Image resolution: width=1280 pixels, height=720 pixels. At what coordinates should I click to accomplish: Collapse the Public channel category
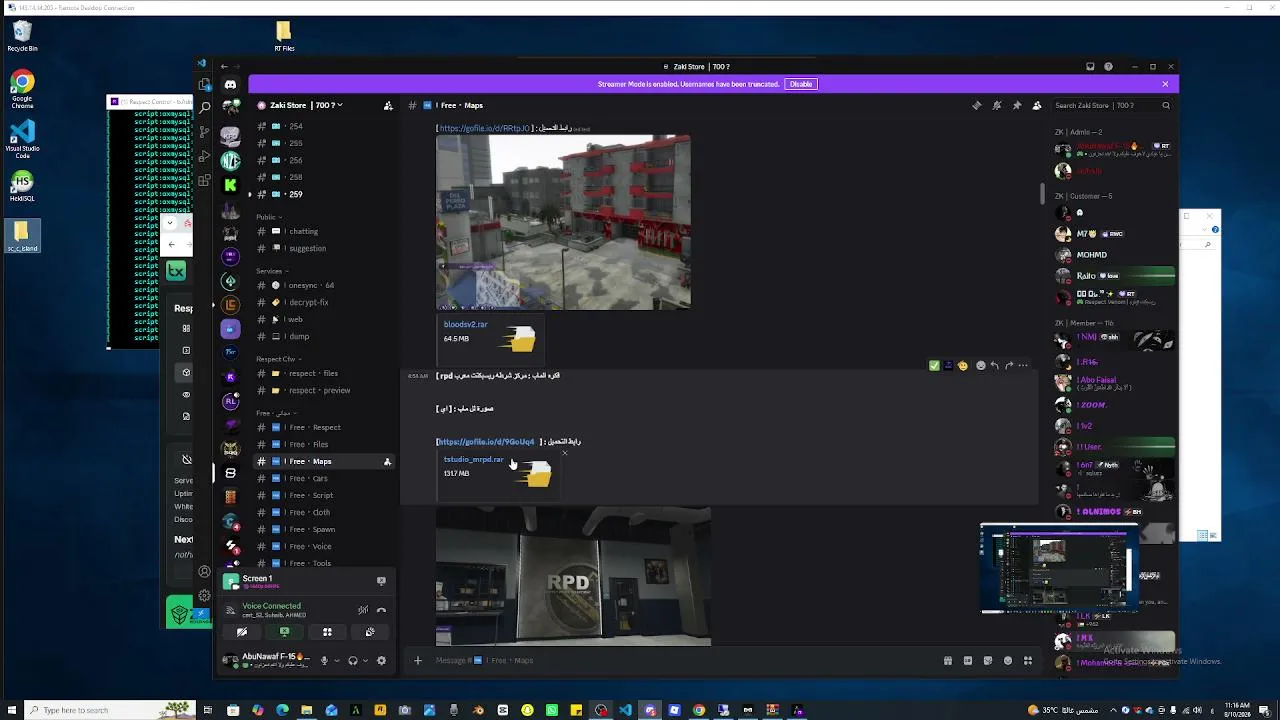click(x=267, y=217)
